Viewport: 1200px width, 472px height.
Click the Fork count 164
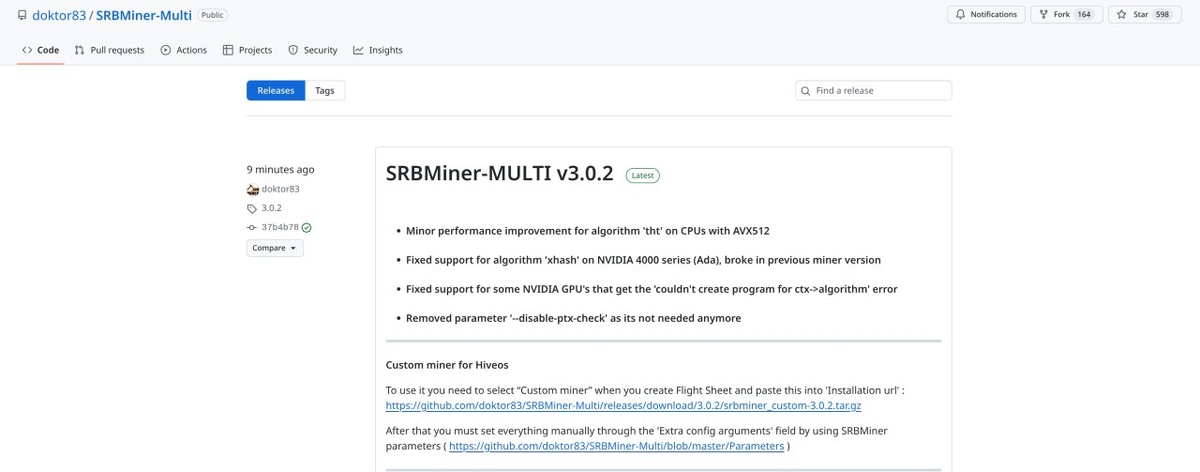[1083, 15]
